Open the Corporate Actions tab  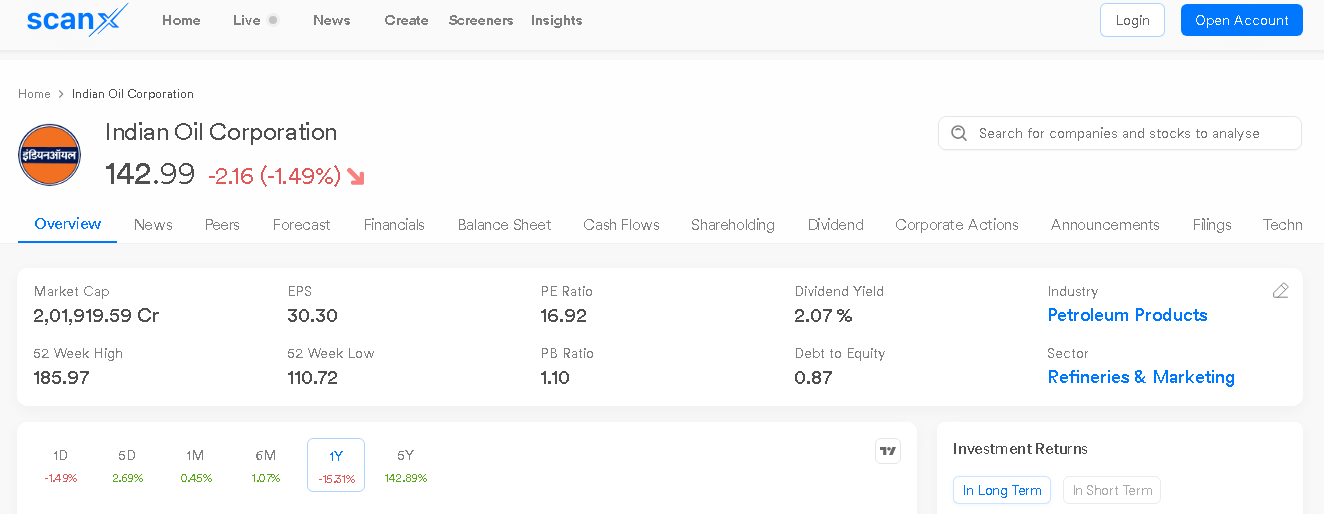pyautogui.click(x=957, y=225)
